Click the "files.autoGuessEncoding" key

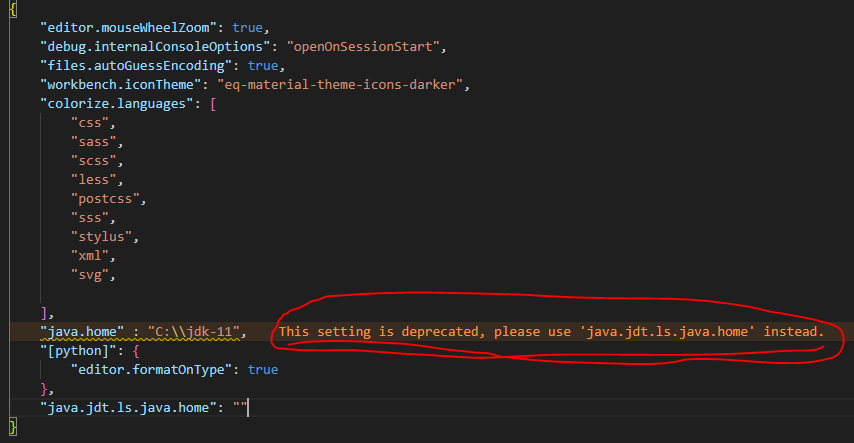point(136,66)
